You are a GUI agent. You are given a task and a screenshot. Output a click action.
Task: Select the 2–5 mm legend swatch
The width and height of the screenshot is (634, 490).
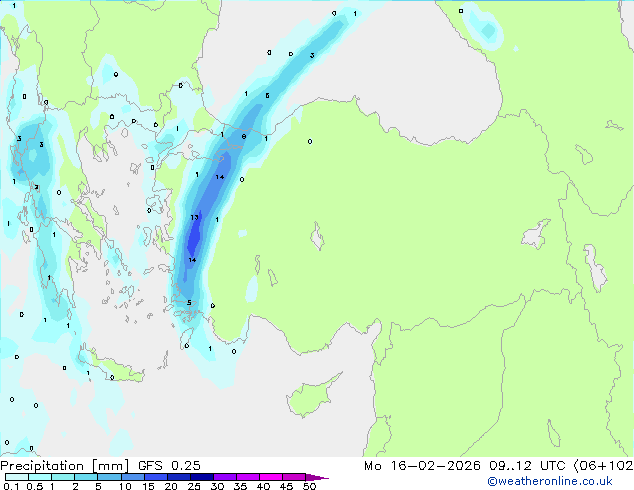[86, 477]
